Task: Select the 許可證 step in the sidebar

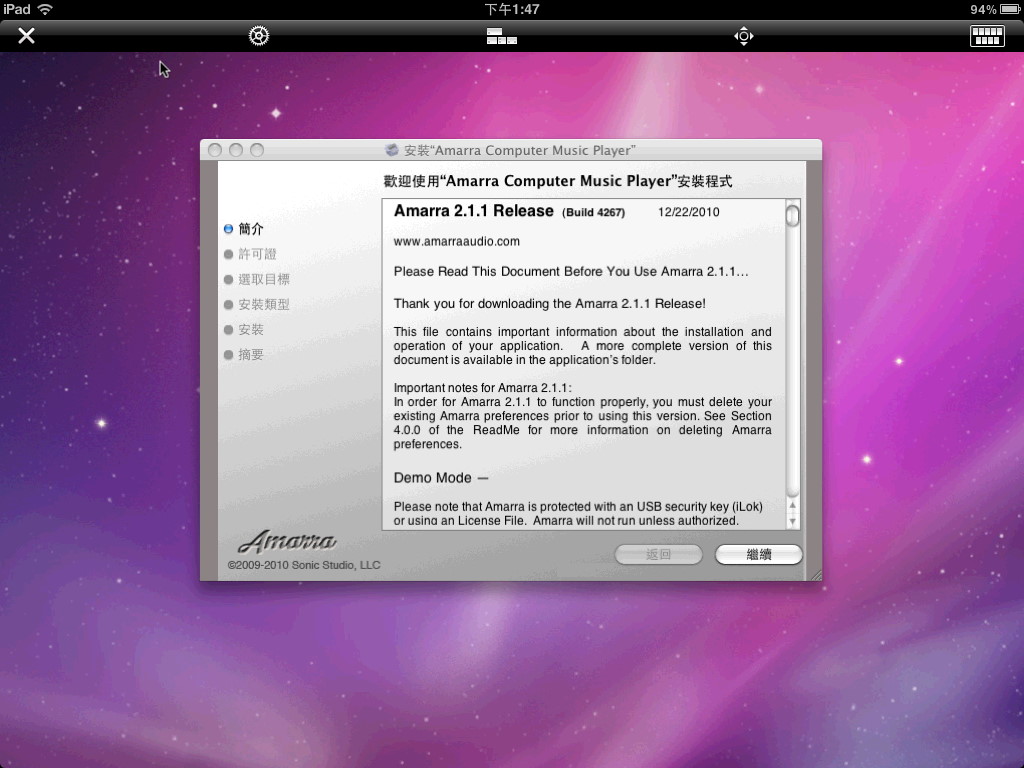Action: tap(250, 254)
